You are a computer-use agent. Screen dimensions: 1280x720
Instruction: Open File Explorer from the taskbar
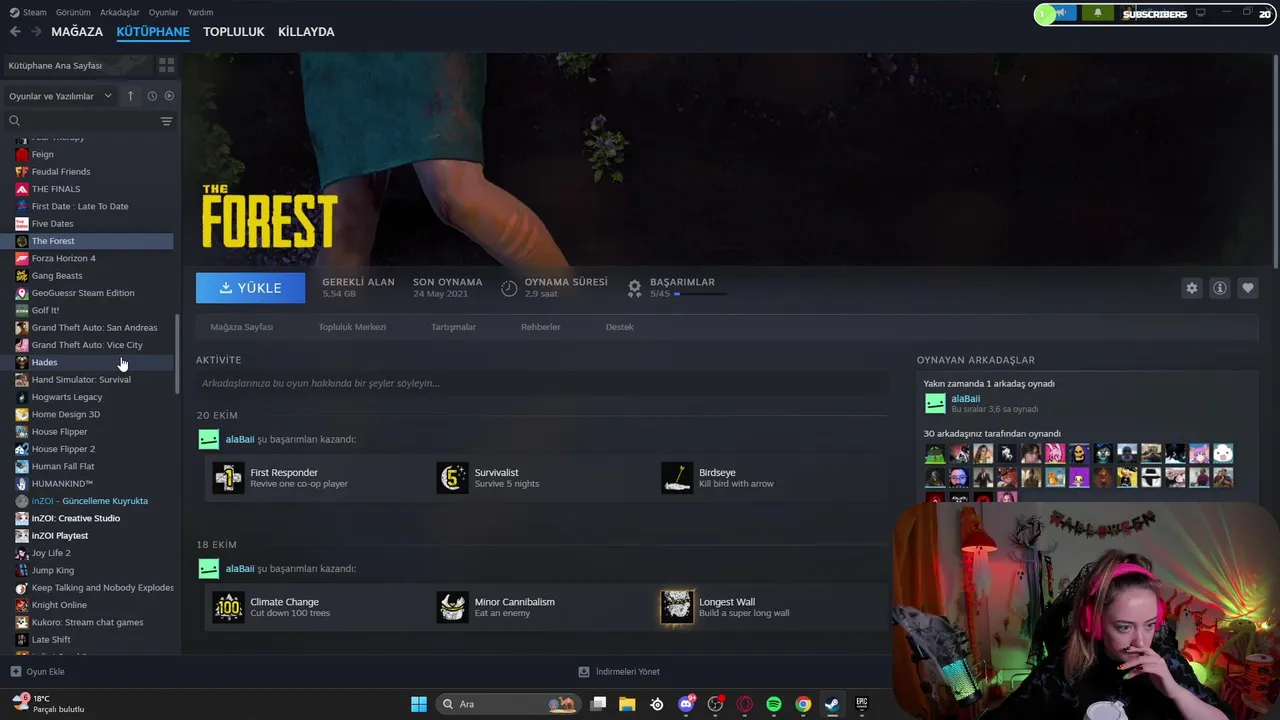pos(627,704)
